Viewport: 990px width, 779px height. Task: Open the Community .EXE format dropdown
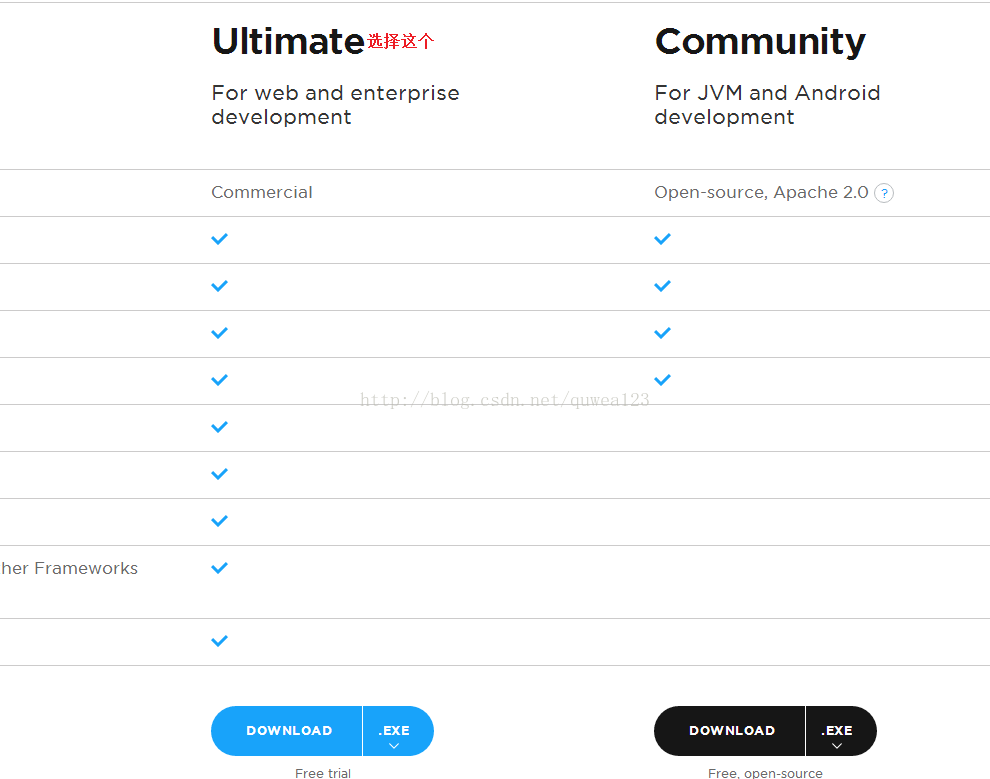tap(841, 730)
